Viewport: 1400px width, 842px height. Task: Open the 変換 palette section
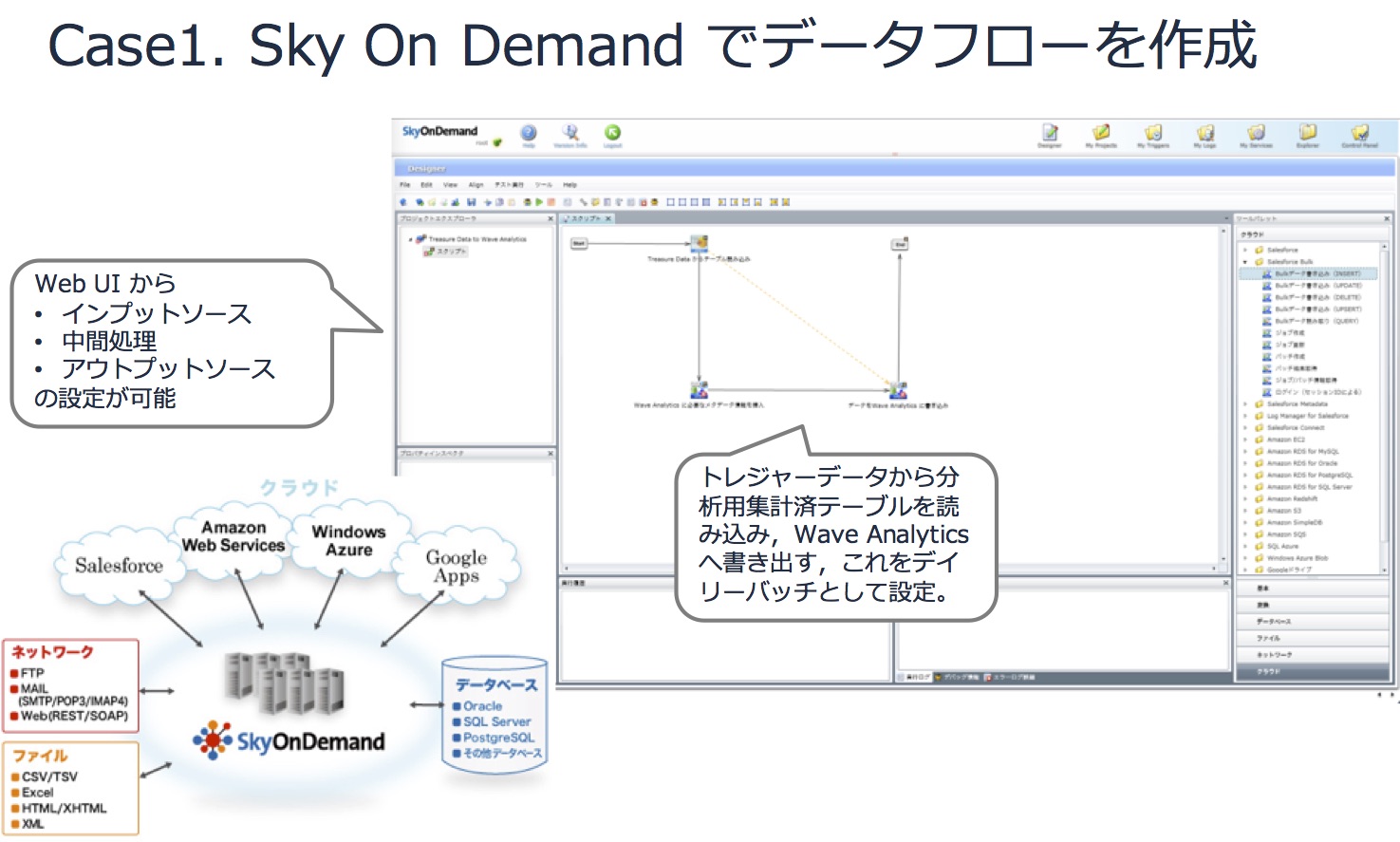tap(1312, 605)
